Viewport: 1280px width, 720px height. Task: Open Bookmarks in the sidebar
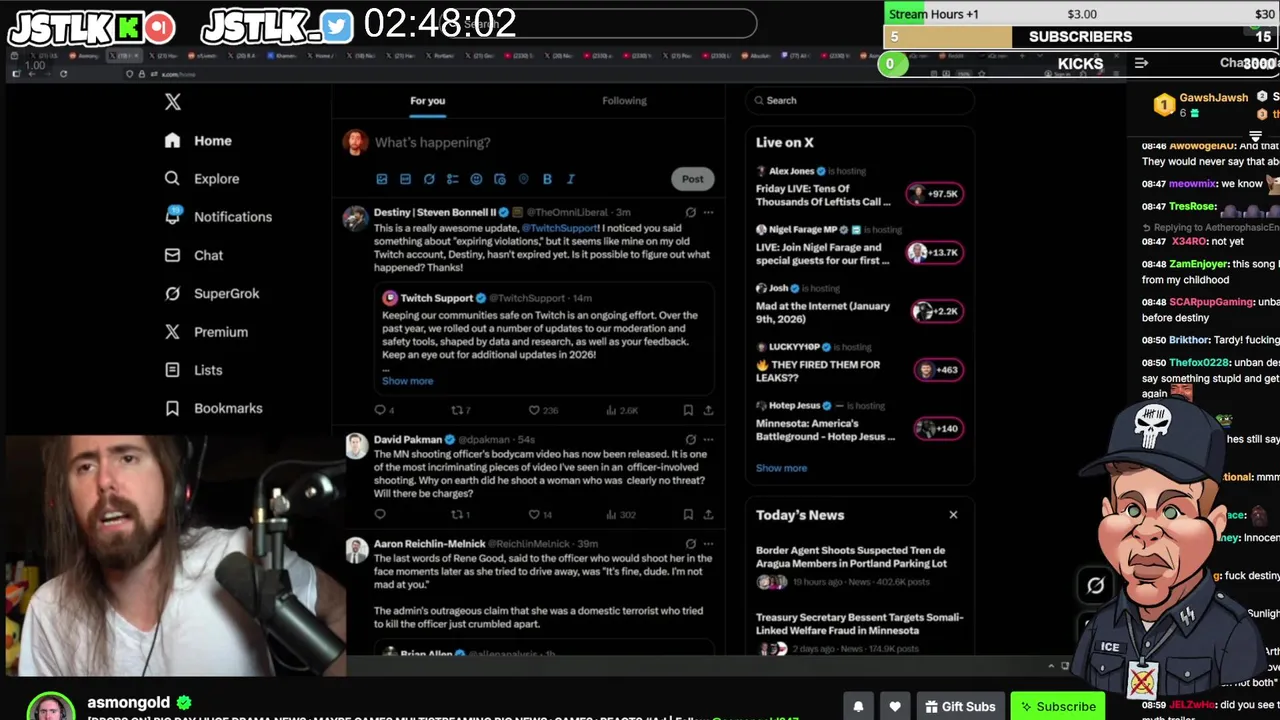click(x=214, y=408)
